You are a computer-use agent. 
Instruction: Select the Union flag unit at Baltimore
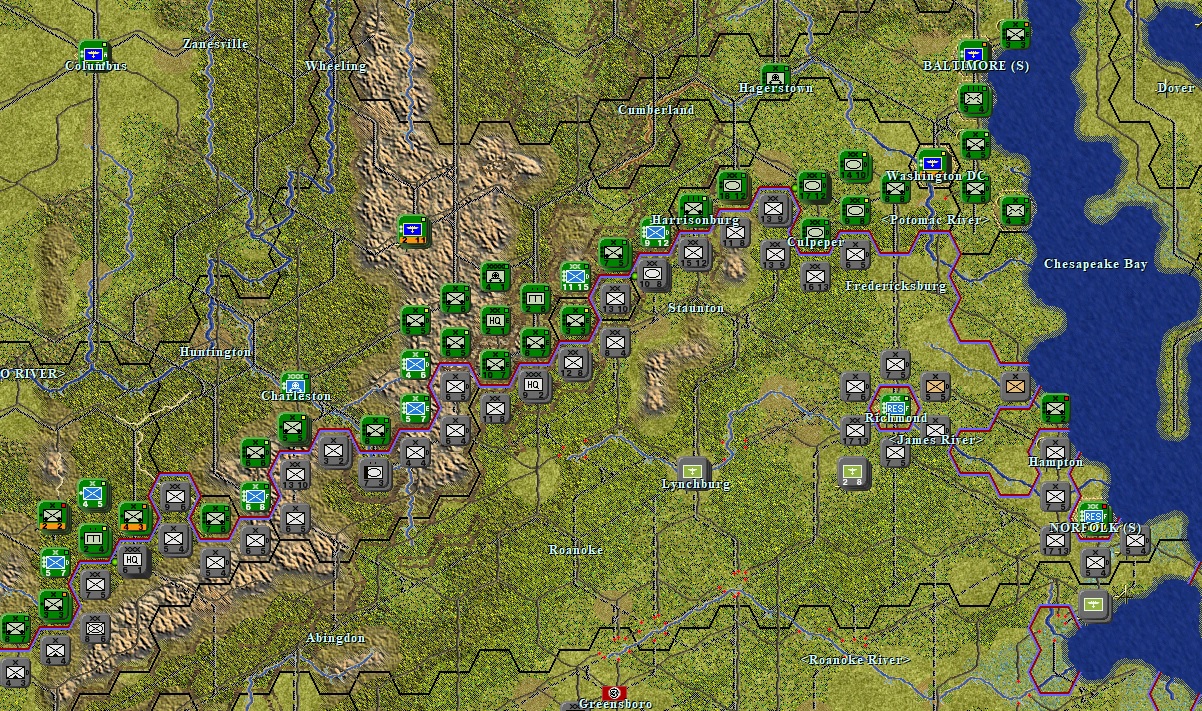pos(974,53)
